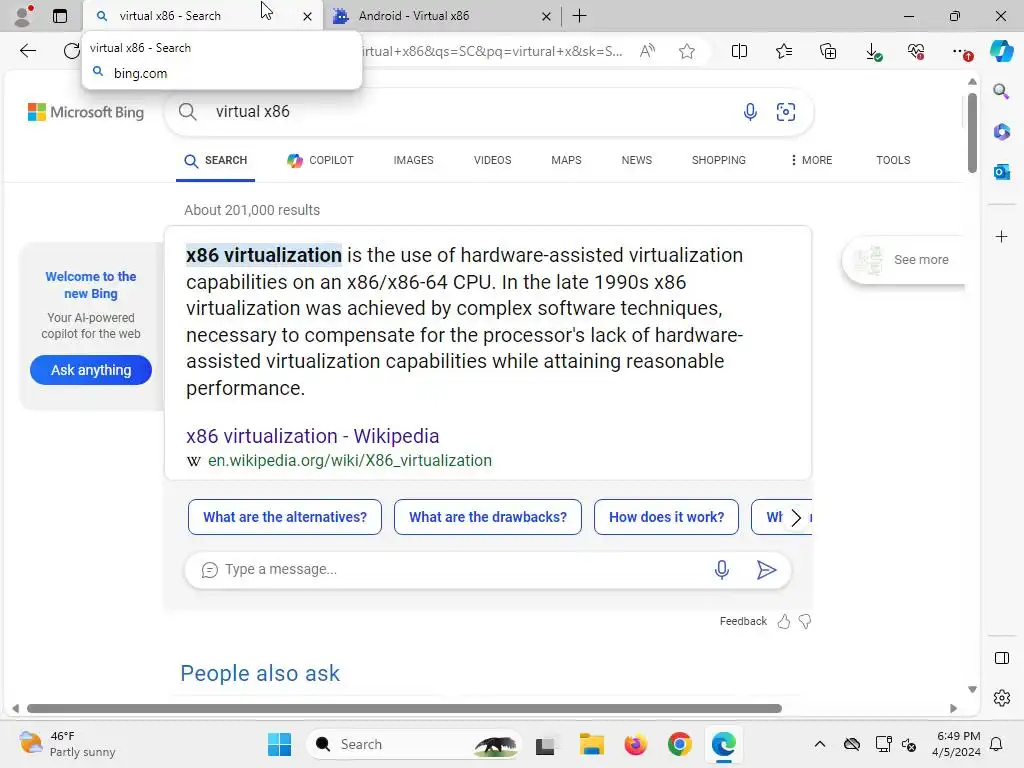Open the Favorites list icon

(784, 51)
